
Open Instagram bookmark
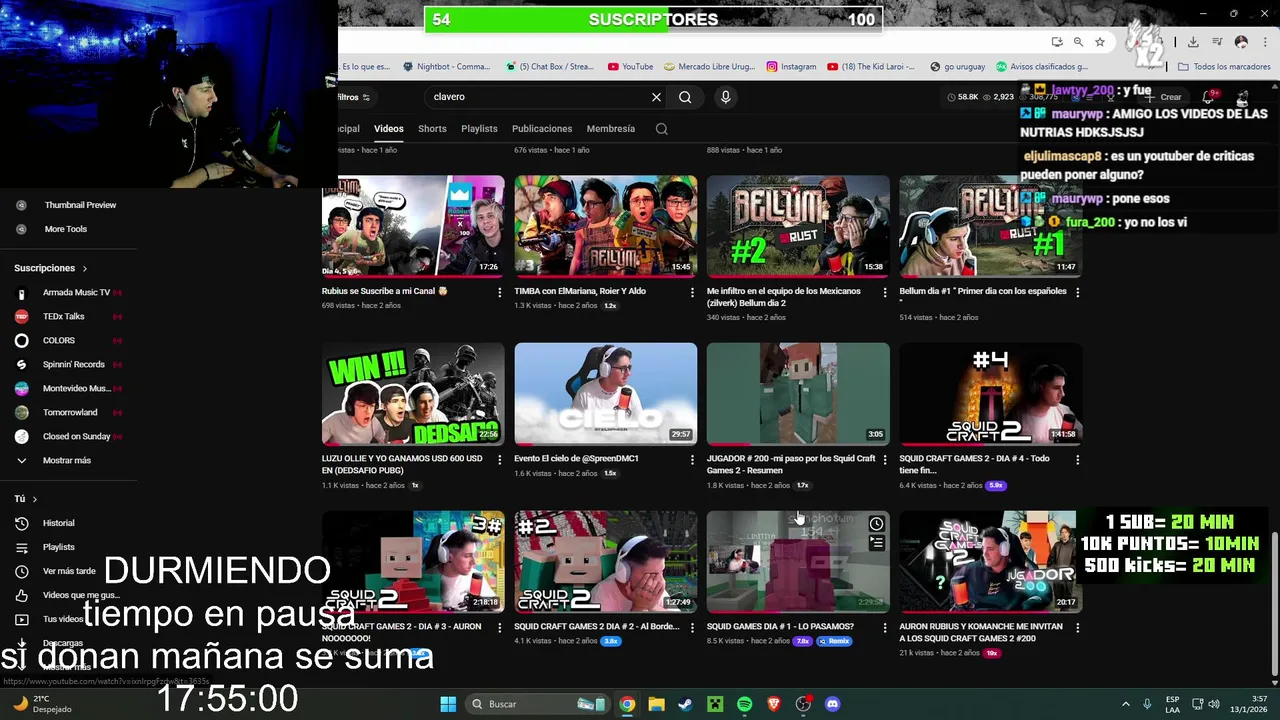click(x=791, y=67)
